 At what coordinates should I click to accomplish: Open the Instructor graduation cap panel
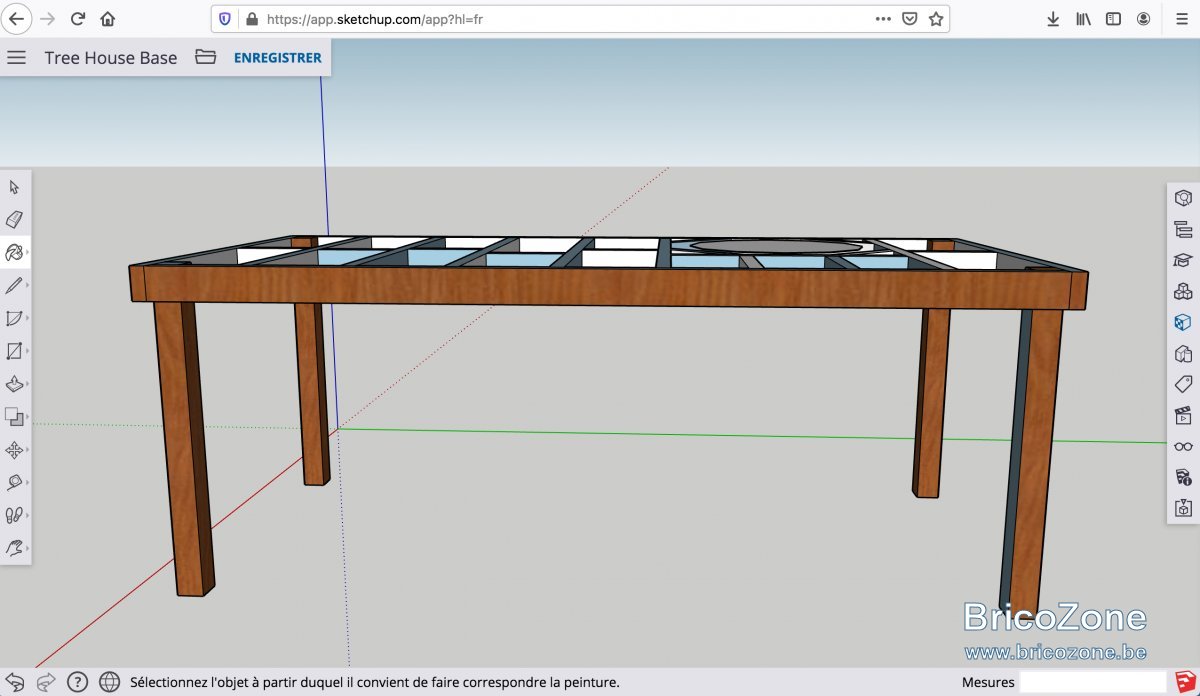coord(1183,260)
